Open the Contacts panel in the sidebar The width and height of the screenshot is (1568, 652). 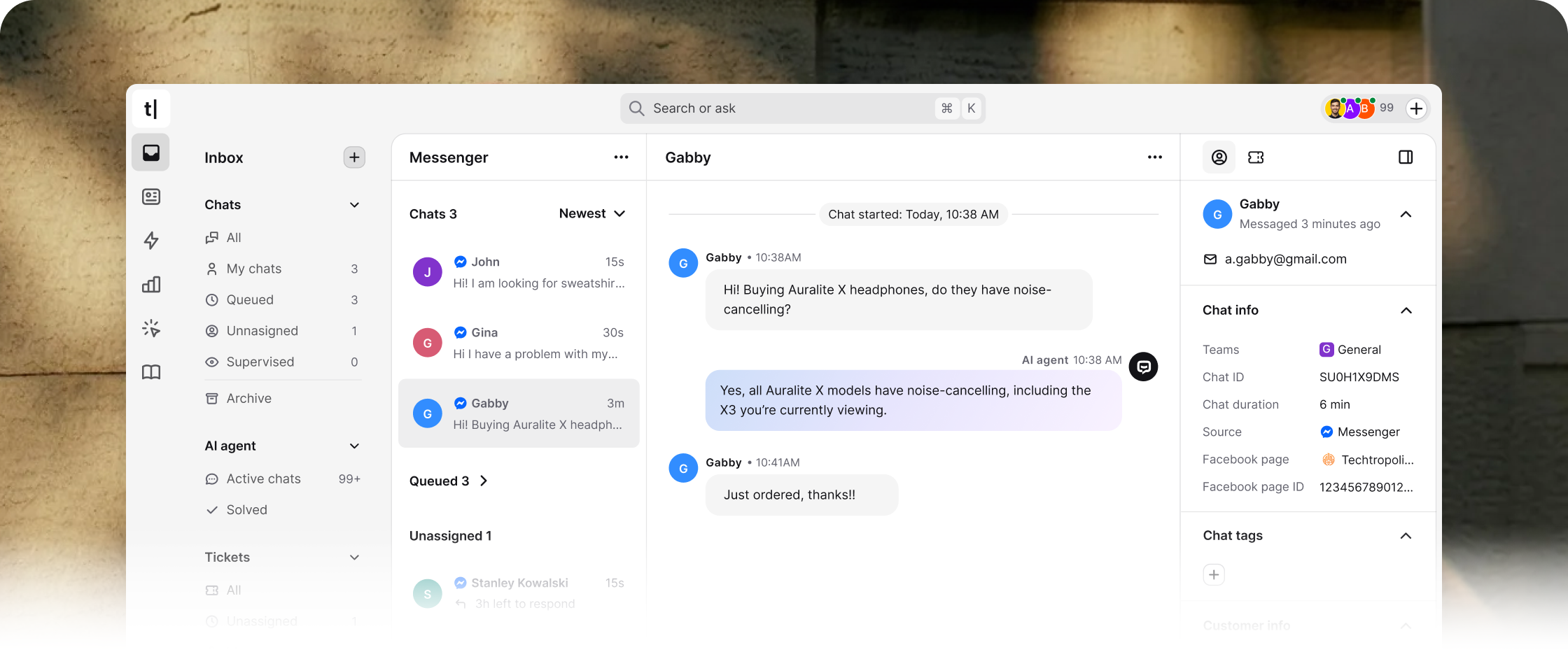150,197
